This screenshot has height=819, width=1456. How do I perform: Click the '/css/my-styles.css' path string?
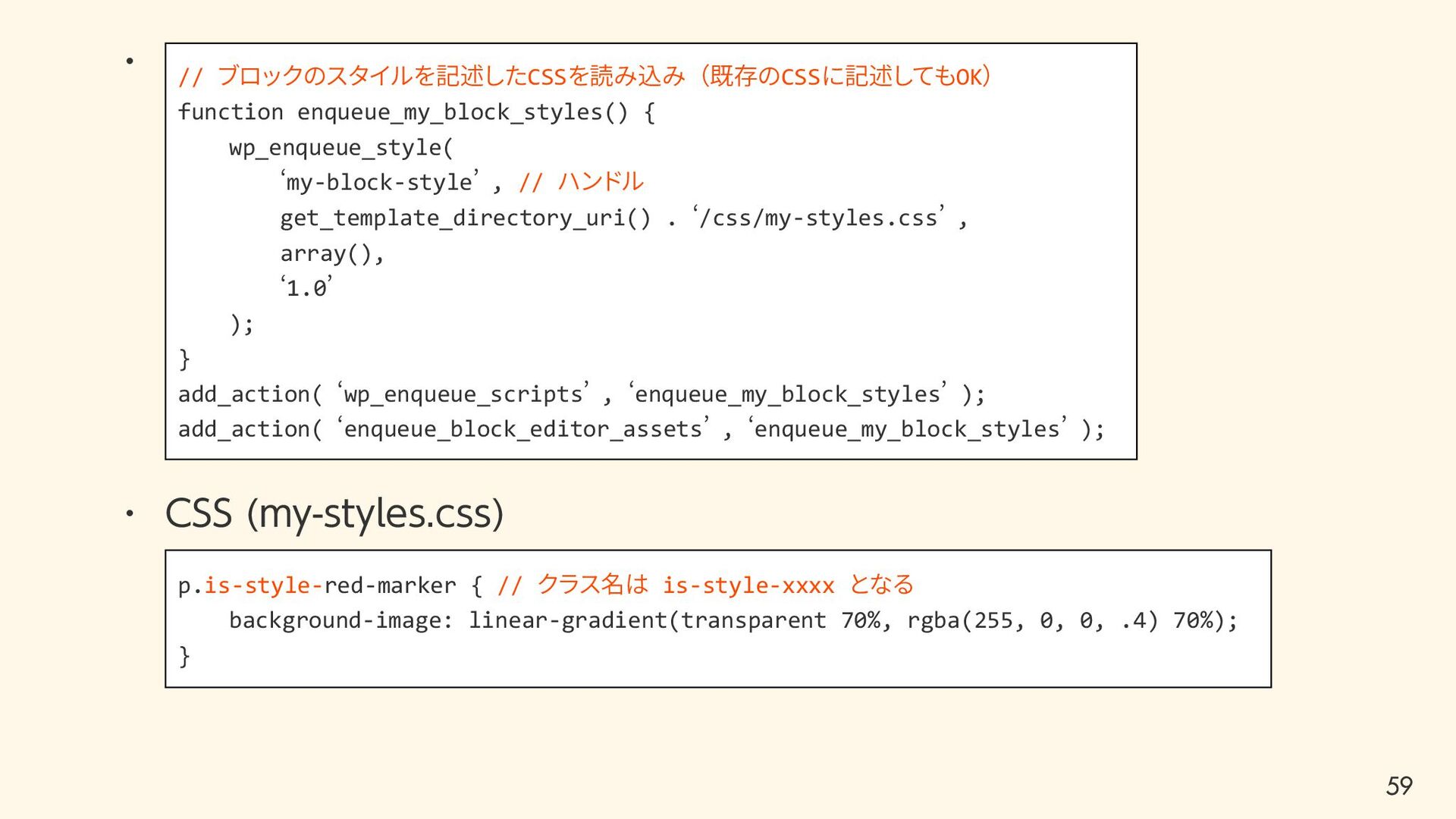point(818,218)
